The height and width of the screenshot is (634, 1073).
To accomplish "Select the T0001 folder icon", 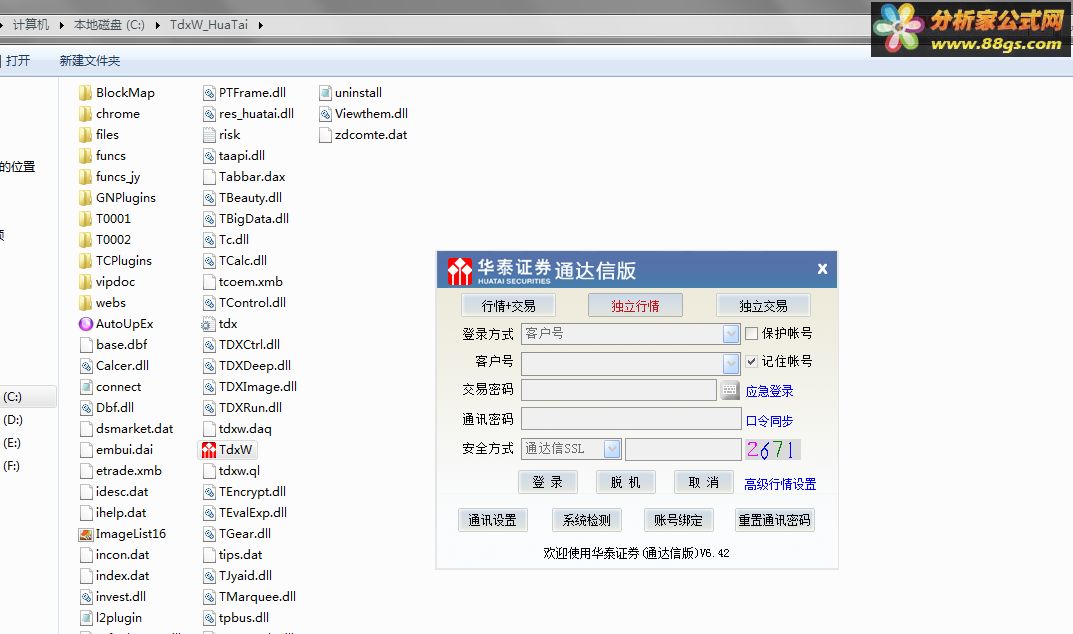I will [86, 219].
